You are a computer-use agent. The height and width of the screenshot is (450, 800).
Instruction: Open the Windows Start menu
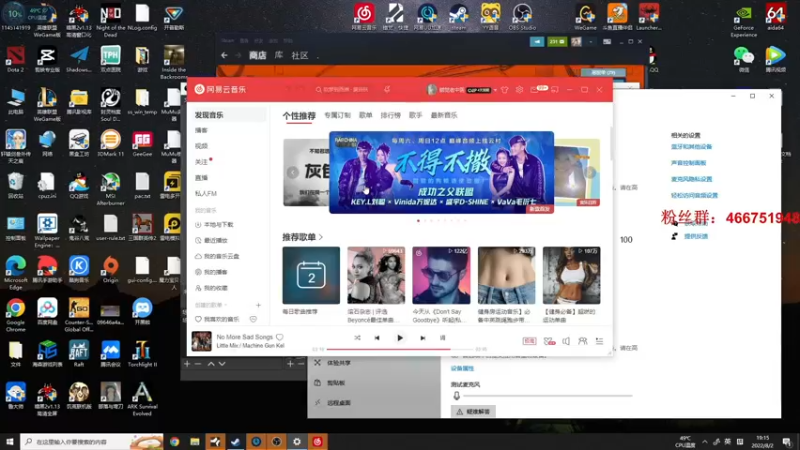(x=9, y=441)
